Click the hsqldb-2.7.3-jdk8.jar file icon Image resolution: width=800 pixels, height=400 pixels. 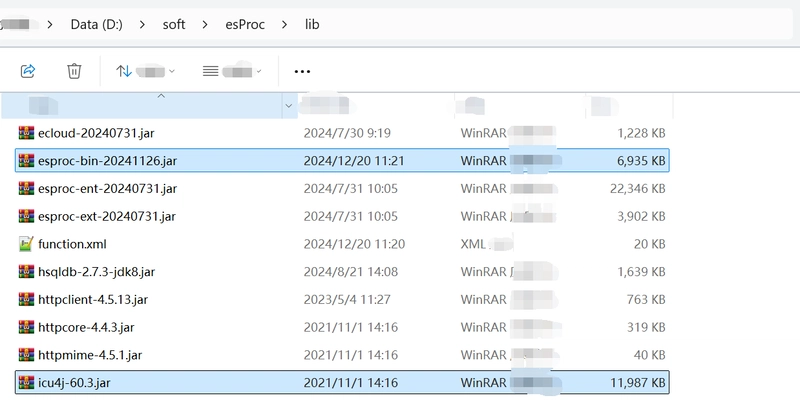tap(26, 271)
